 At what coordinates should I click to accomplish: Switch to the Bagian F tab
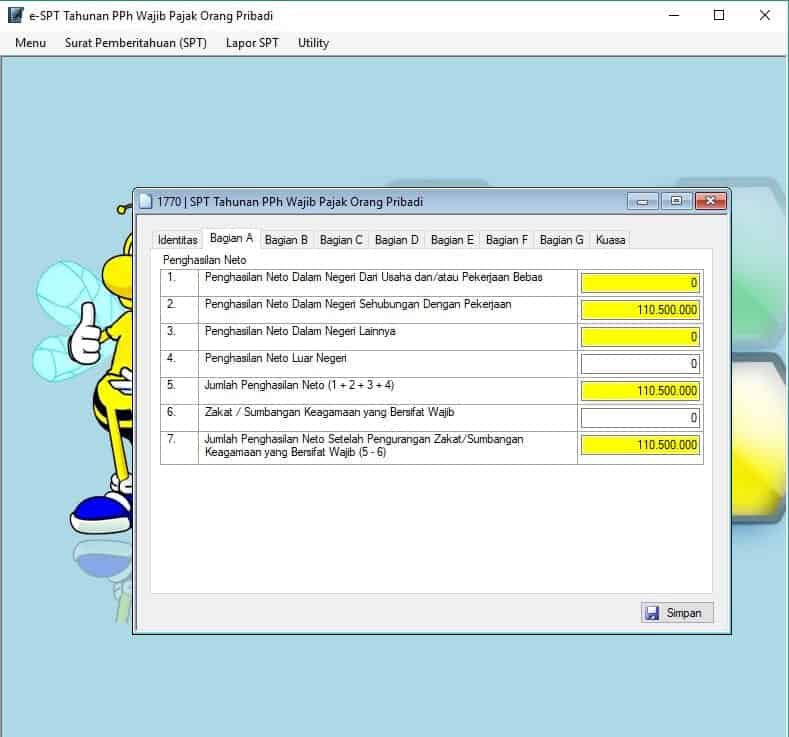pos(506,240)
